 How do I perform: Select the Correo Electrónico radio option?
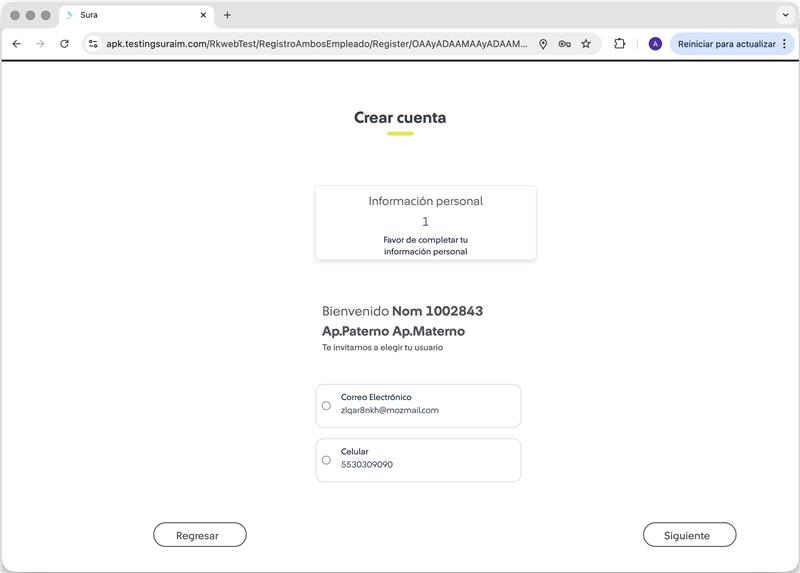click(x=326, y=405)
